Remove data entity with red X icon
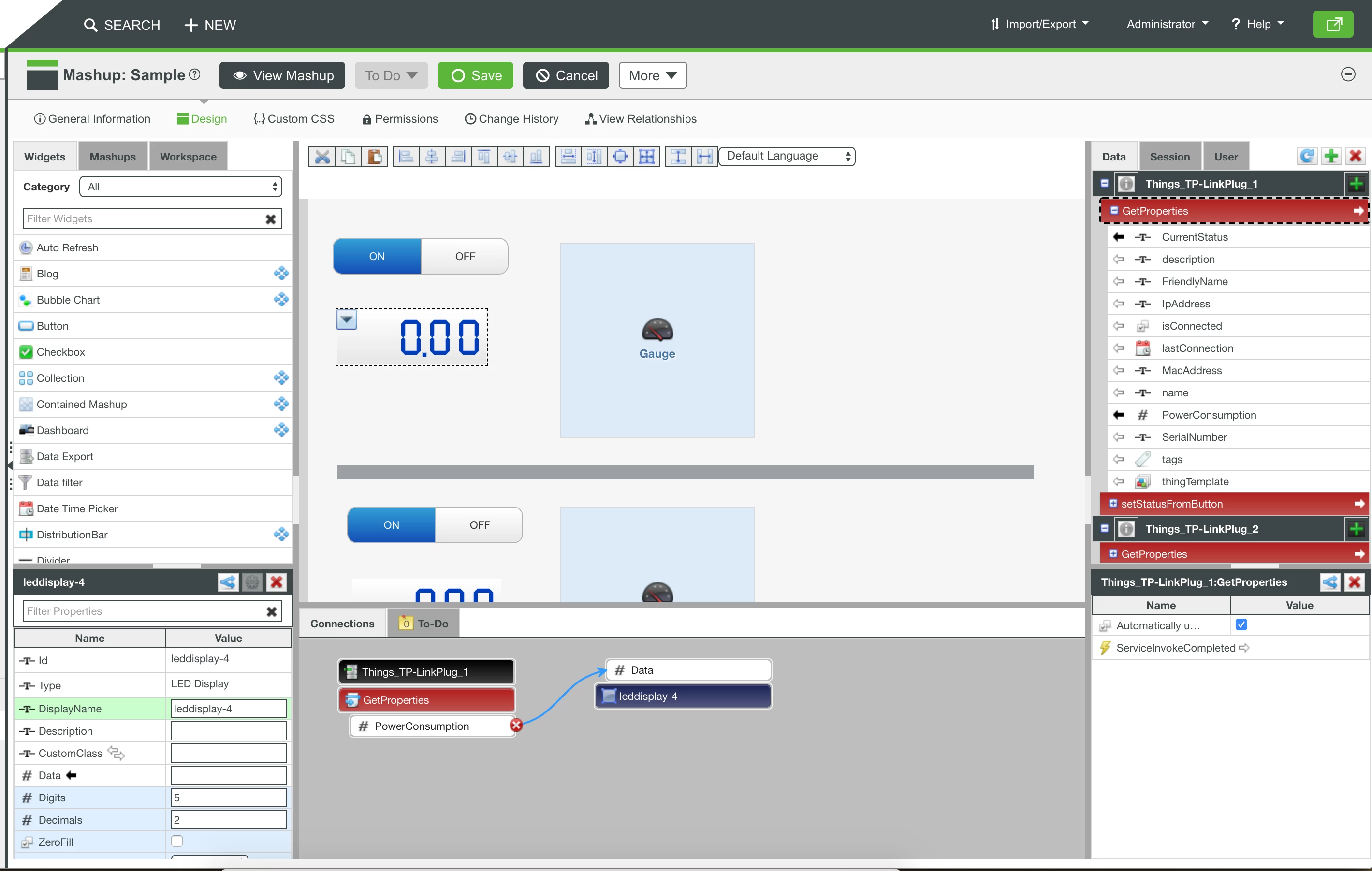 pyautogui.click(x=1356, y=156)
